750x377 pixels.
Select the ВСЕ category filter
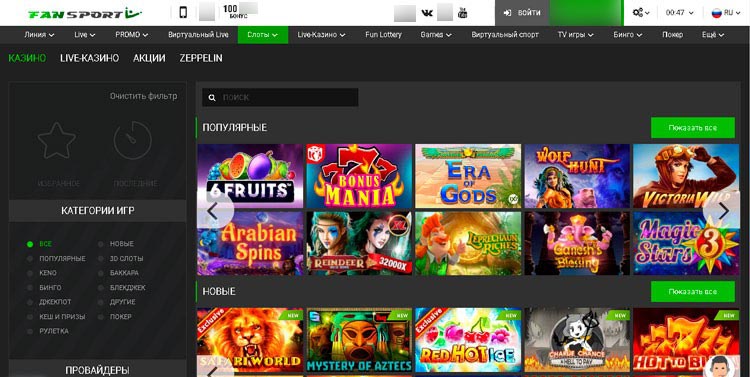tap(40, 244)
